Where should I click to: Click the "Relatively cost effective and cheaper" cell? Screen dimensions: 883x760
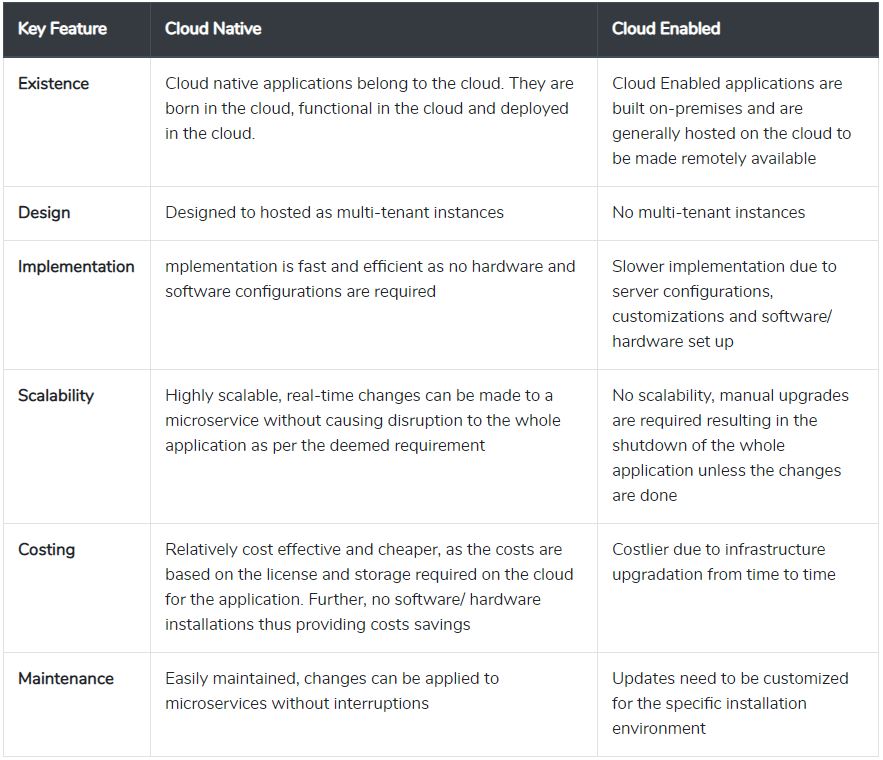pos(369,586)
